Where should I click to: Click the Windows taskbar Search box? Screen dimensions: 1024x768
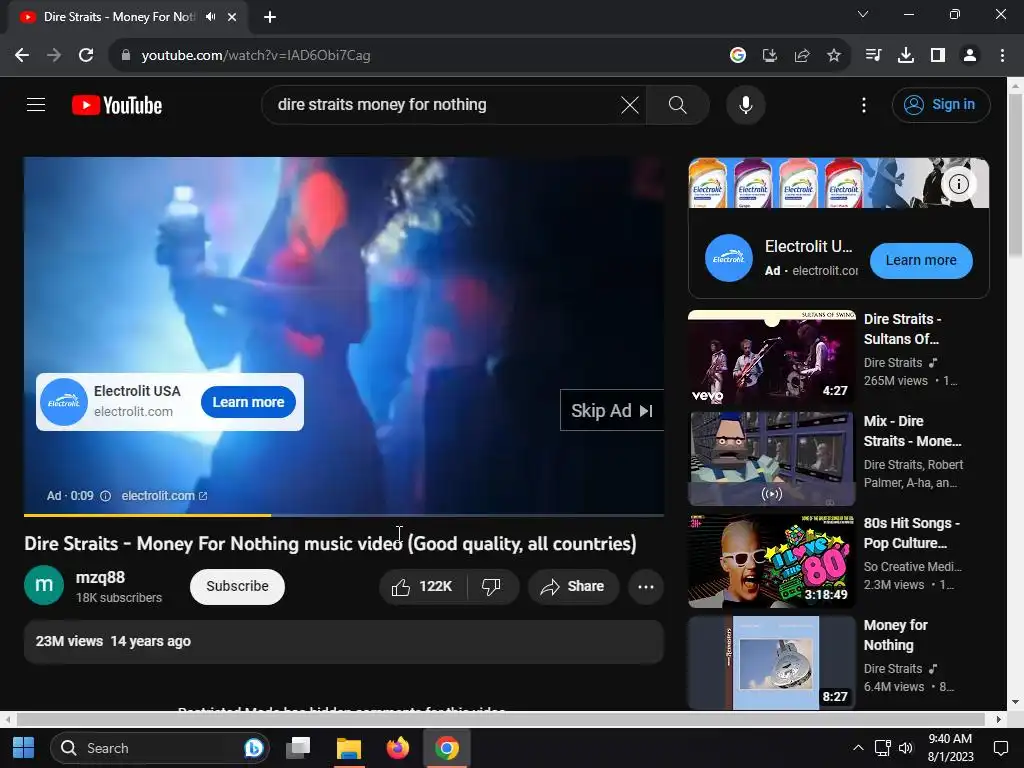pyautogui.click(x=160, y=748)
